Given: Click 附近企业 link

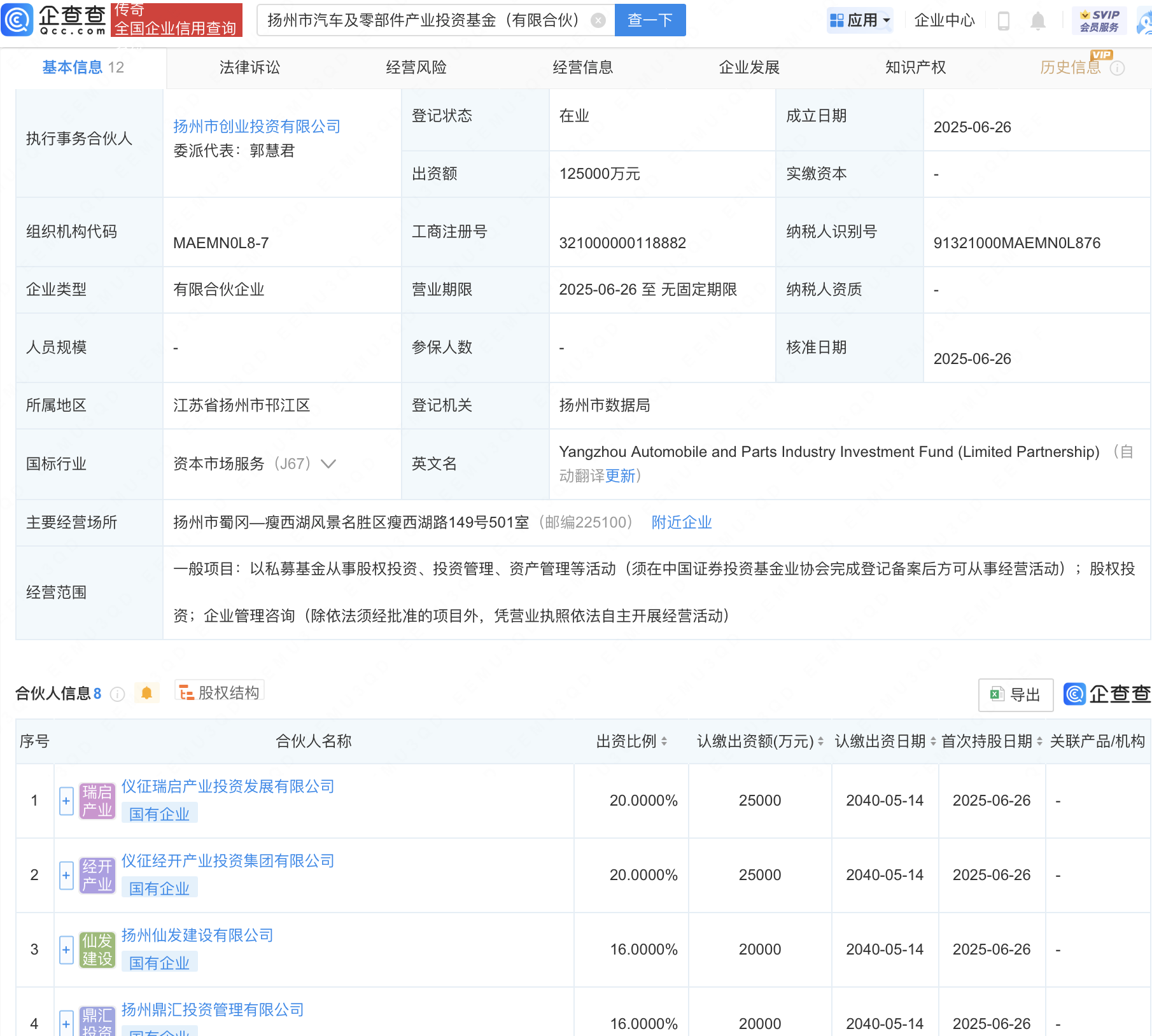Looking at the screenshot, I should [x=682, y=522].
